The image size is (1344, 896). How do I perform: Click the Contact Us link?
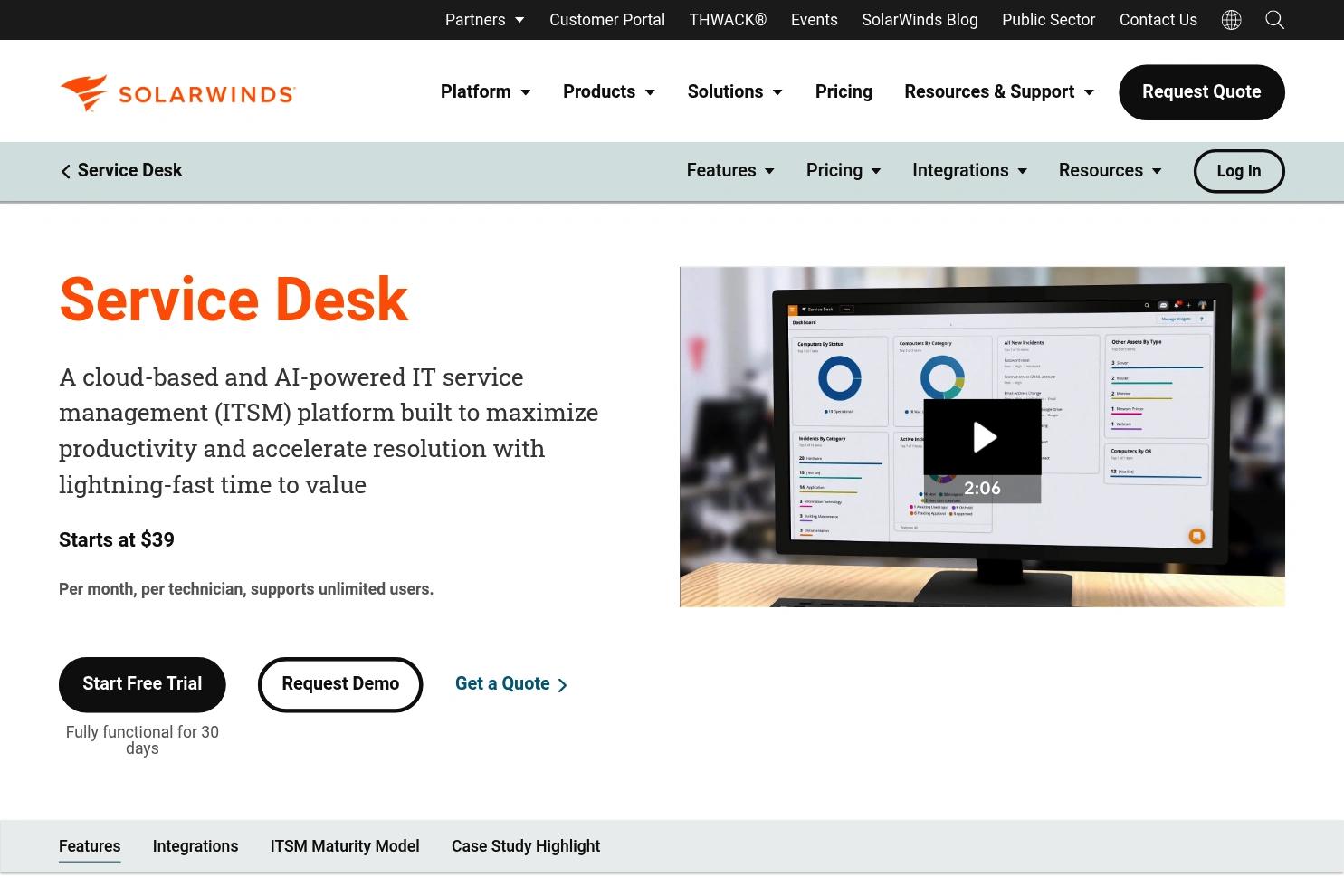pos(1158,20)
